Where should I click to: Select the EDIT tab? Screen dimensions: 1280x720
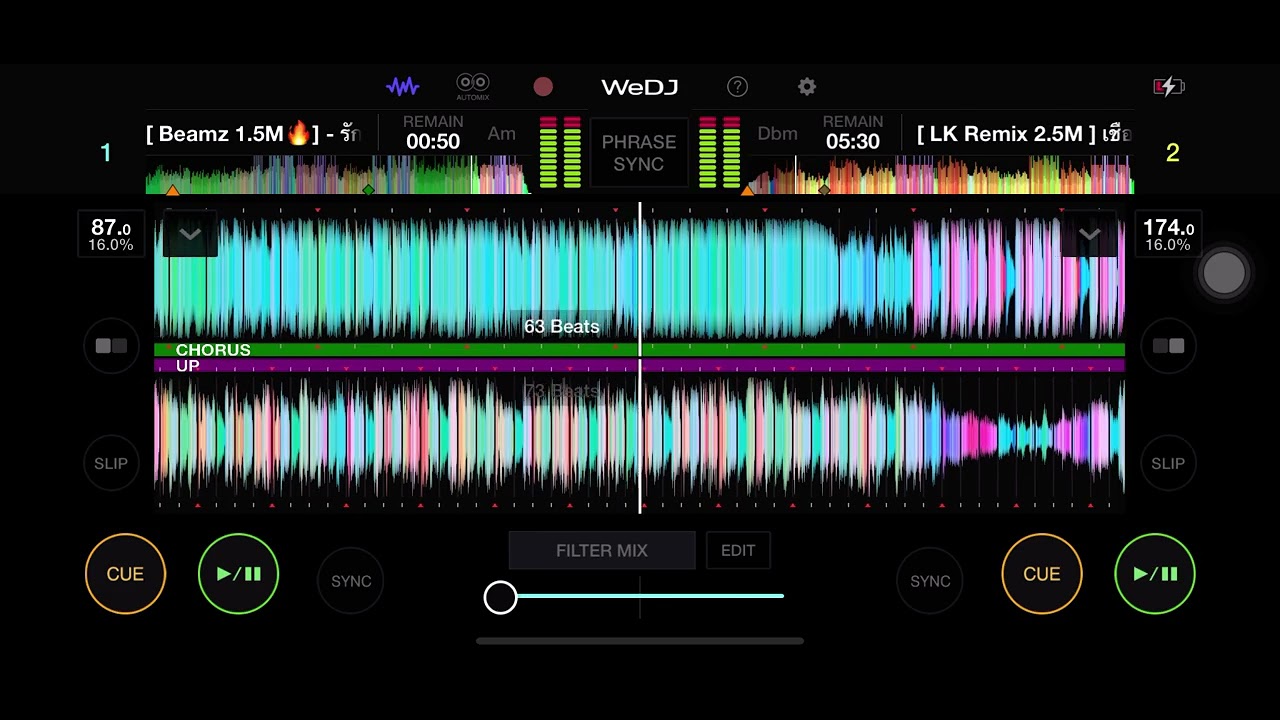pyautogui.click(x=738, y=551)
